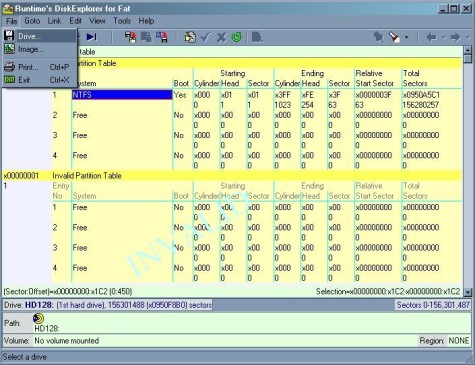Open the Help menu
Screen dimensions: 475x365
click(146, 21)
